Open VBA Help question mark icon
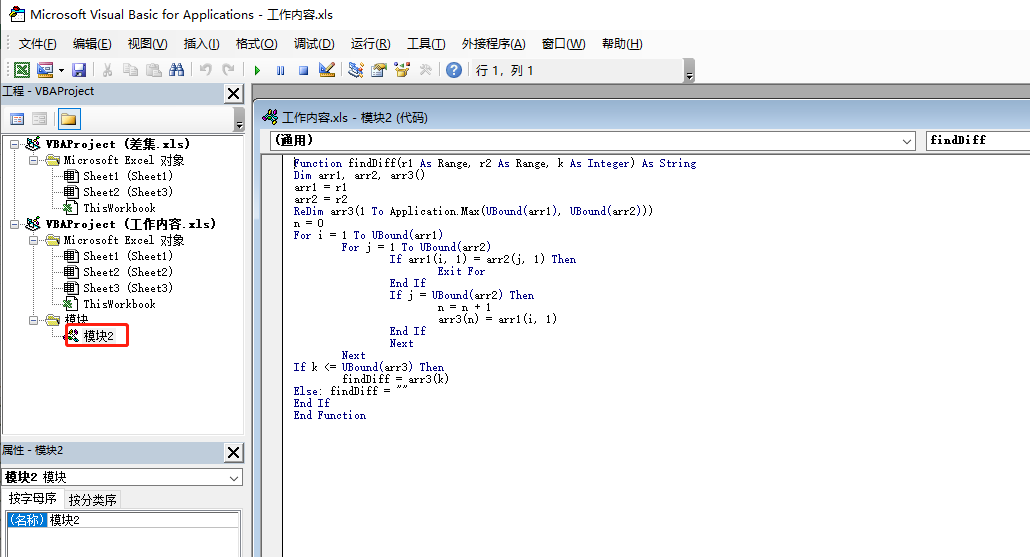1030x557 pixels. click(454, 70)
